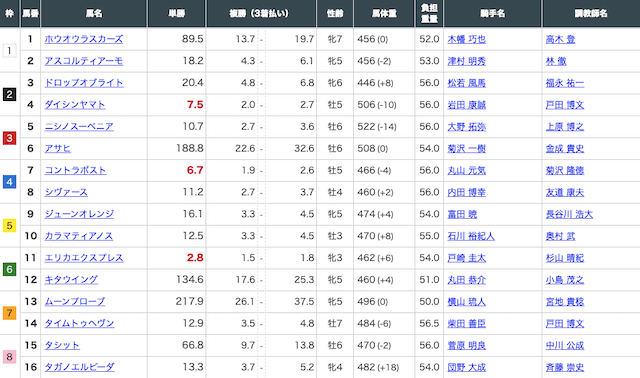Open horse カラマティアノス

pyautogui.click(x=78, y=236)
